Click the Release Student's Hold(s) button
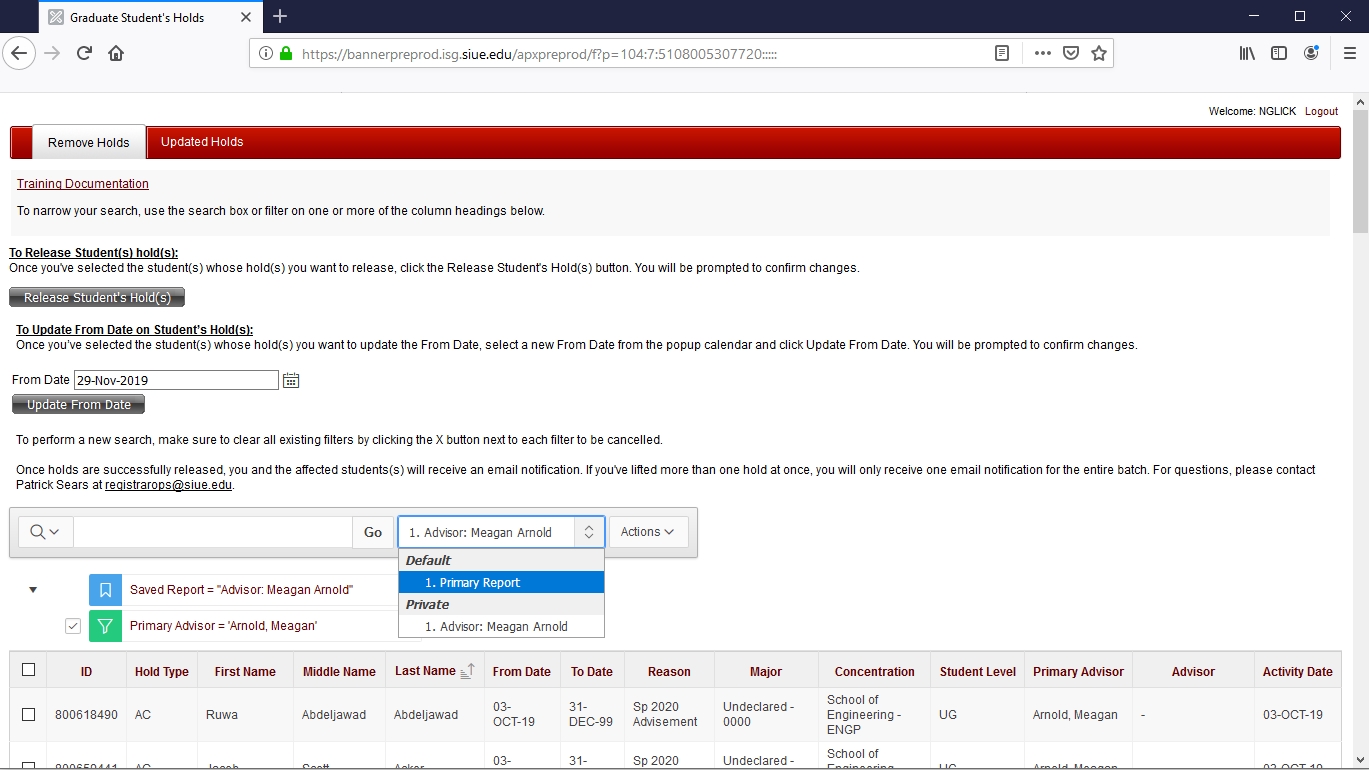Screen dimensions: 1369x770 pyautogui.click(x=97, y=298)
